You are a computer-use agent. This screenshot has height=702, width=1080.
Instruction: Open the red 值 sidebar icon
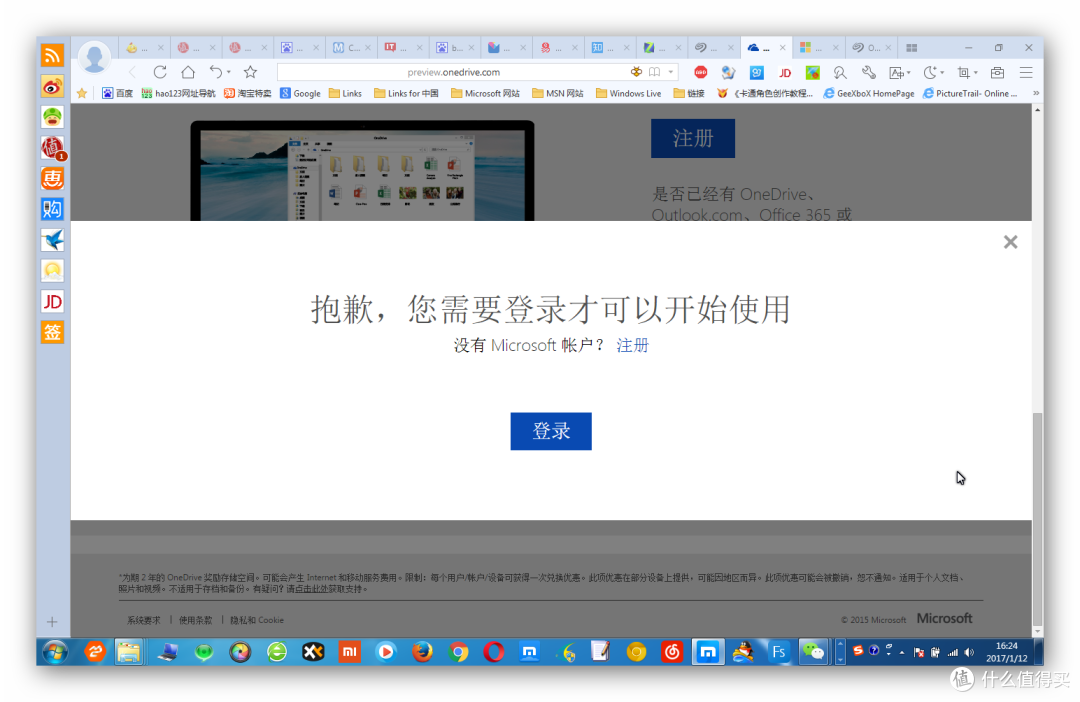(52, 147)
